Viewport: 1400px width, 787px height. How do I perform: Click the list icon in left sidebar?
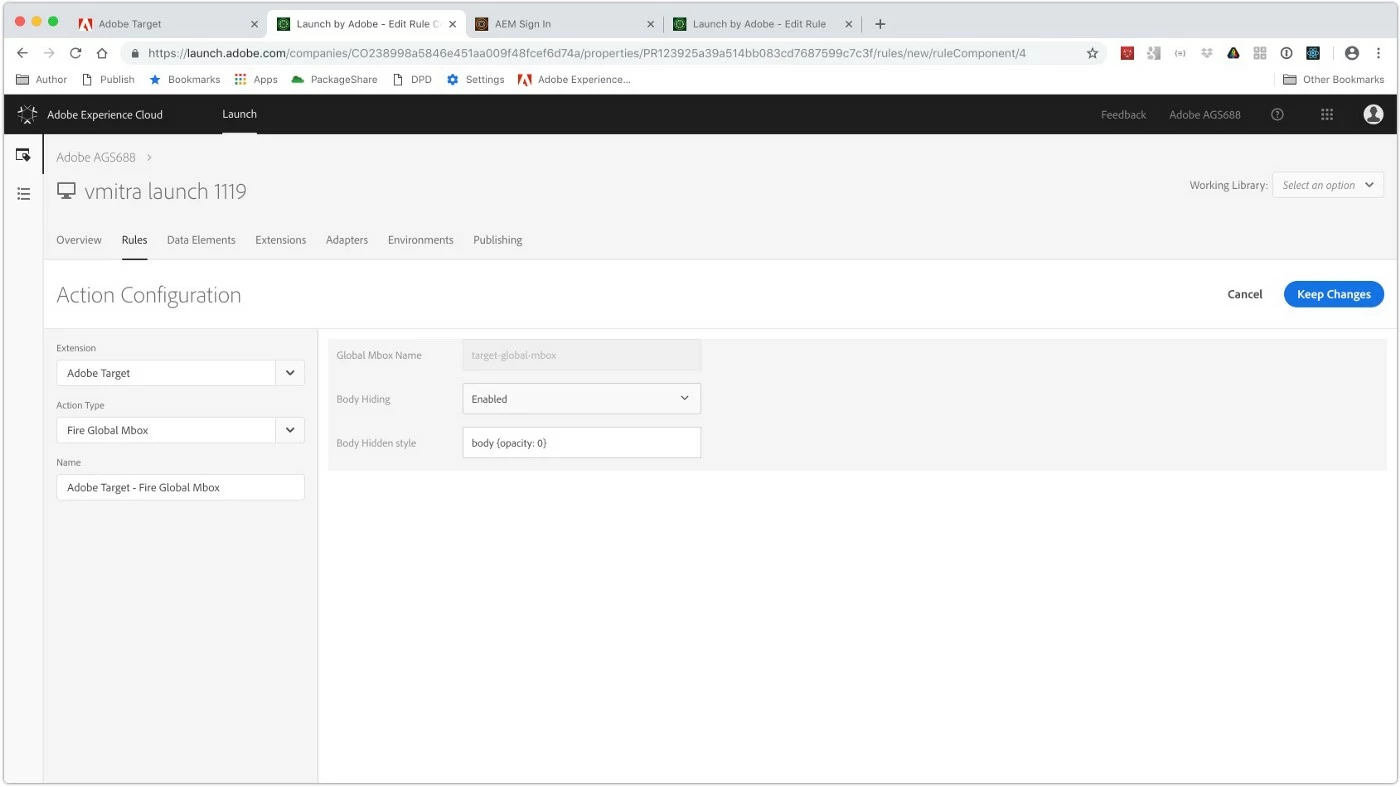(23, 194)
